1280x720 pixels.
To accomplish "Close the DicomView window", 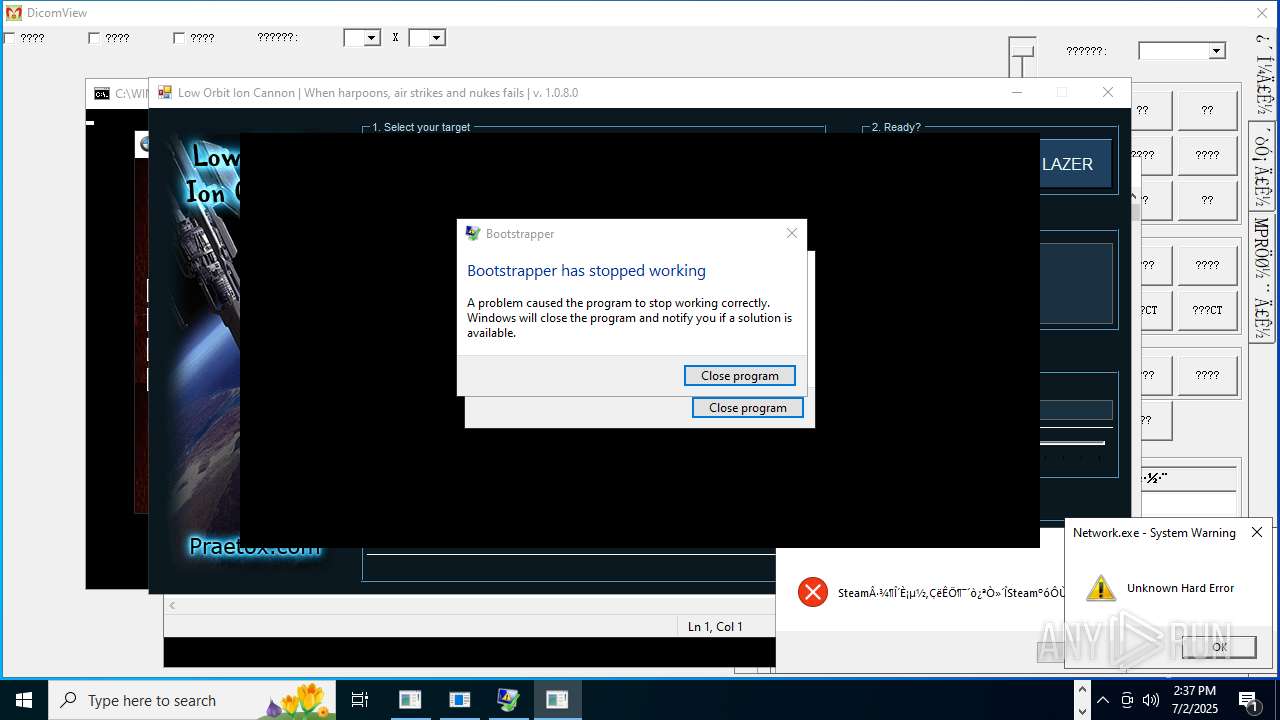I will click(x=1262, y=13).
